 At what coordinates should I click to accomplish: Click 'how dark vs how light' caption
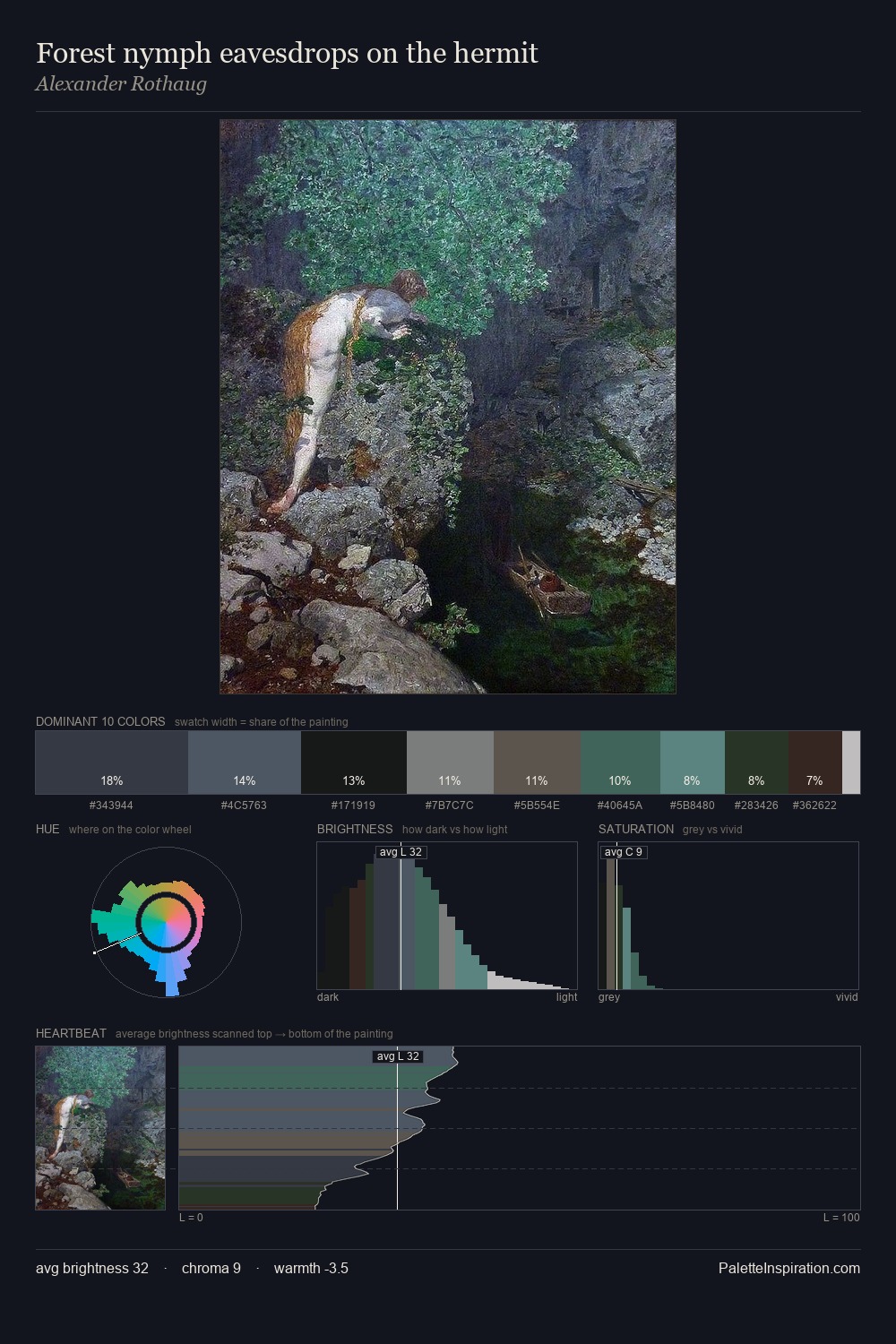pos(454,830)
